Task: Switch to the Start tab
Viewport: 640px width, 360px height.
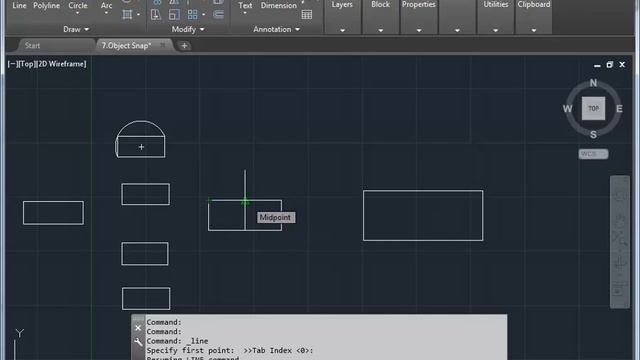Action: click(33, 45)
